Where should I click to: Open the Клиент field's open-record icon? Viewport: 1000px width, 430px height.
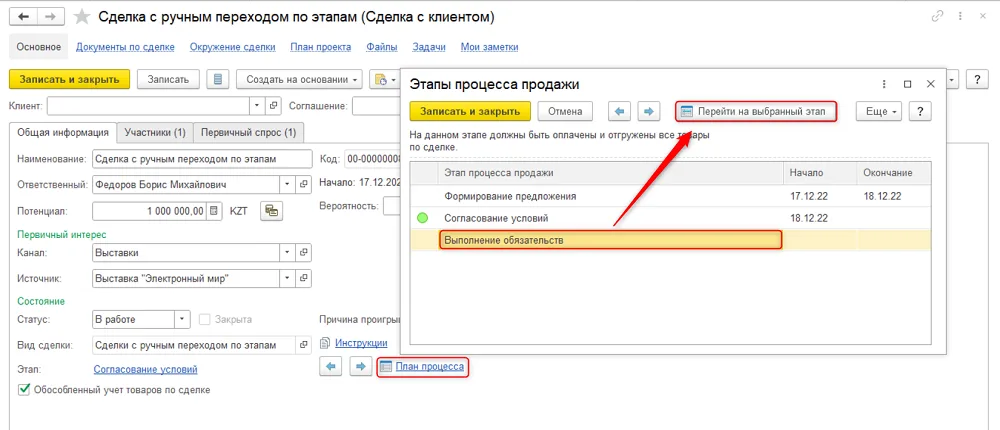point(273,106)
